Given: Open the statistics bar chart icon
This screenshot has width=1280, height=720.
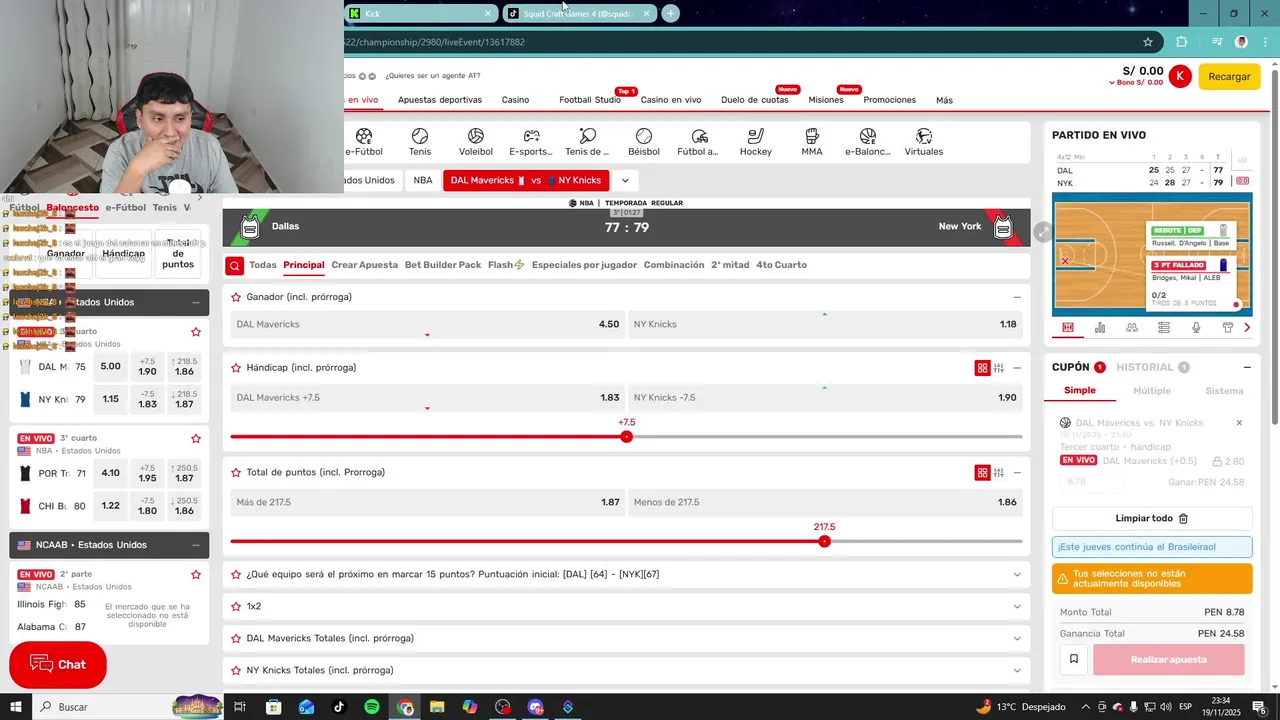Looking at the screenshot, I should (x=1100, y=327).
